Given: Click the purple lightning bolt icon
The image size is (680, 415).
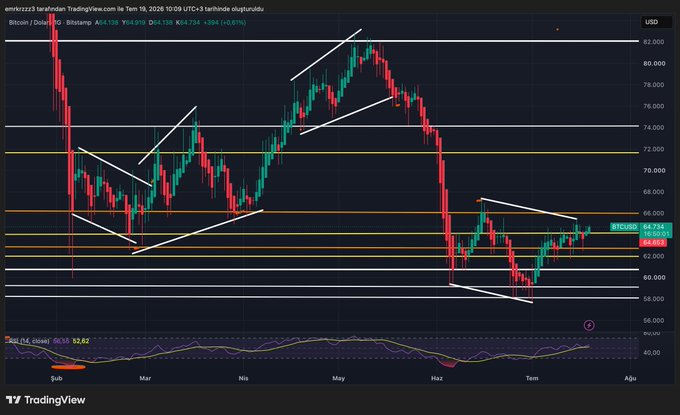Looking at the screenshot, I should [x=589, y=325].
